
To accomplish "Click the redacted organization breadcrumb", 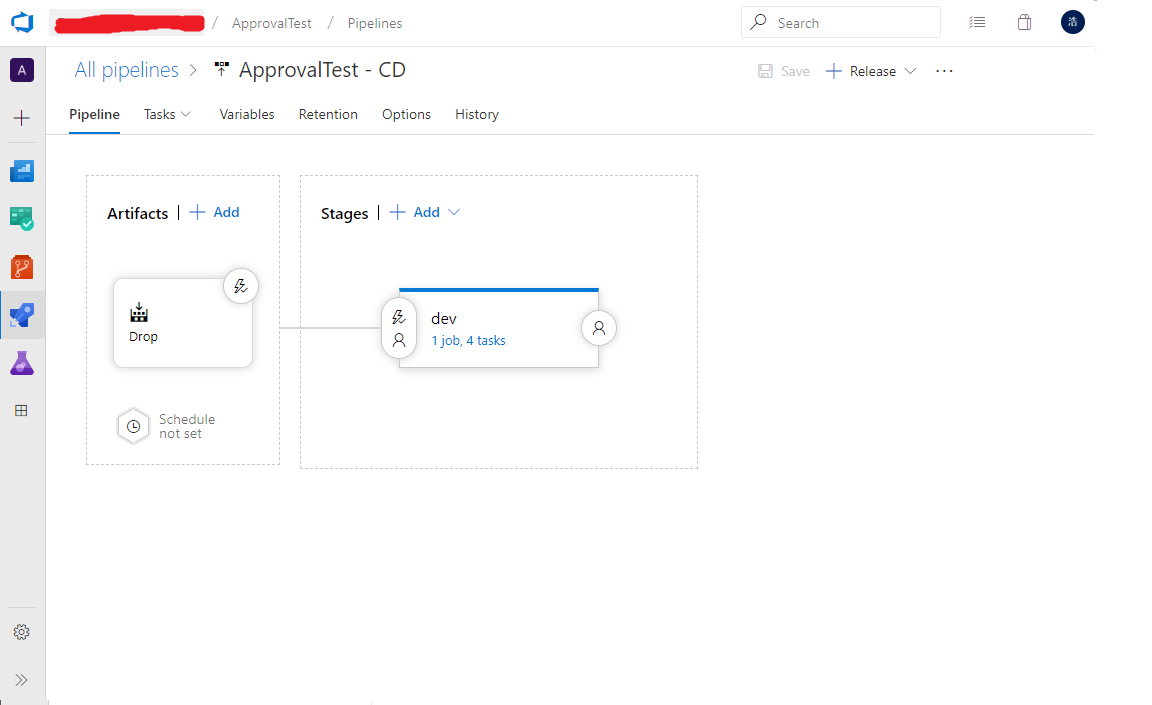I will coord(127,23).
